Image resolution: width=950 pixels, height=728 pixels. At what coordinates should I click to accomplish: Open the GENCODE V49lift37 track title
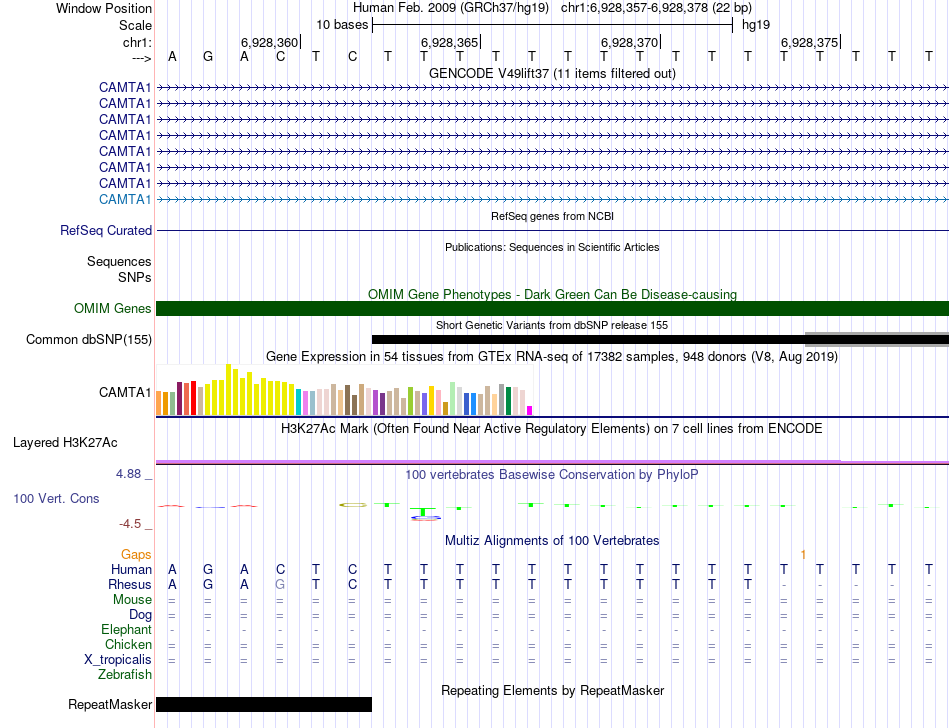552,73
